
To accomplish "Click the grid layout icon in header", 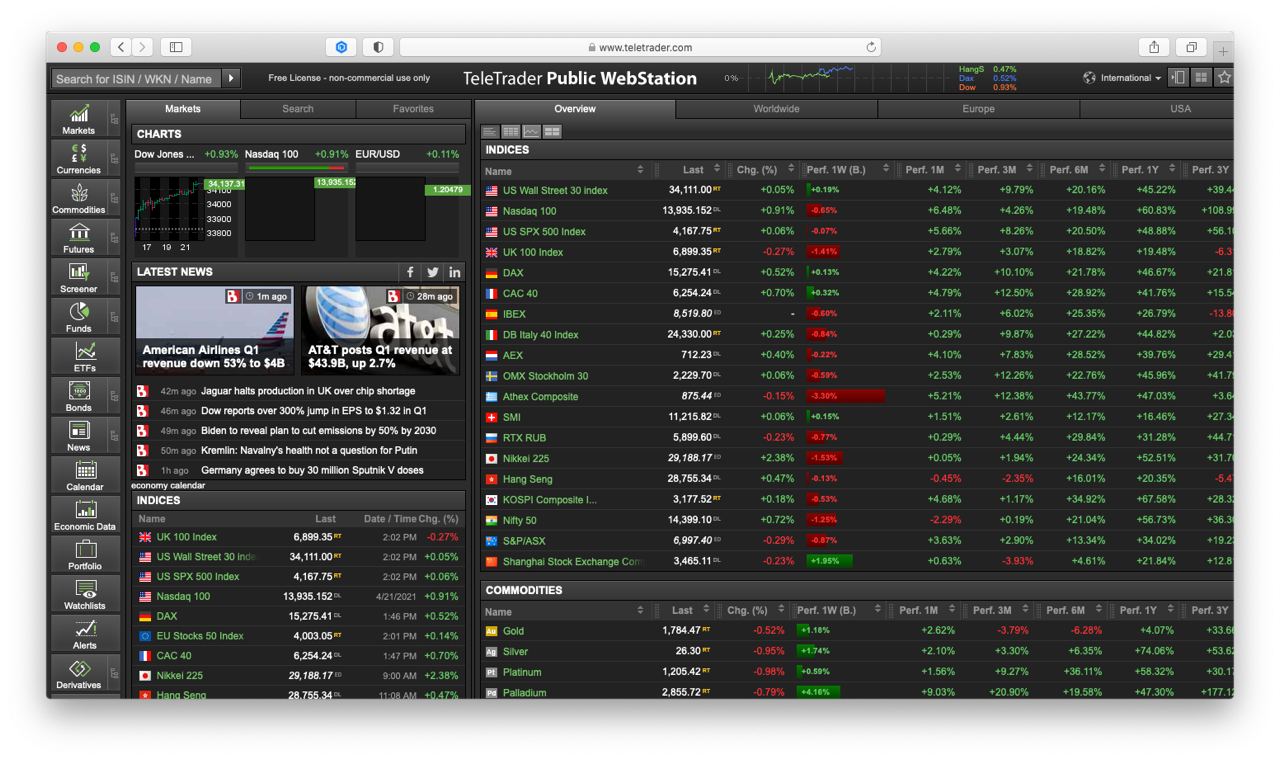I will pos(1201,77).
